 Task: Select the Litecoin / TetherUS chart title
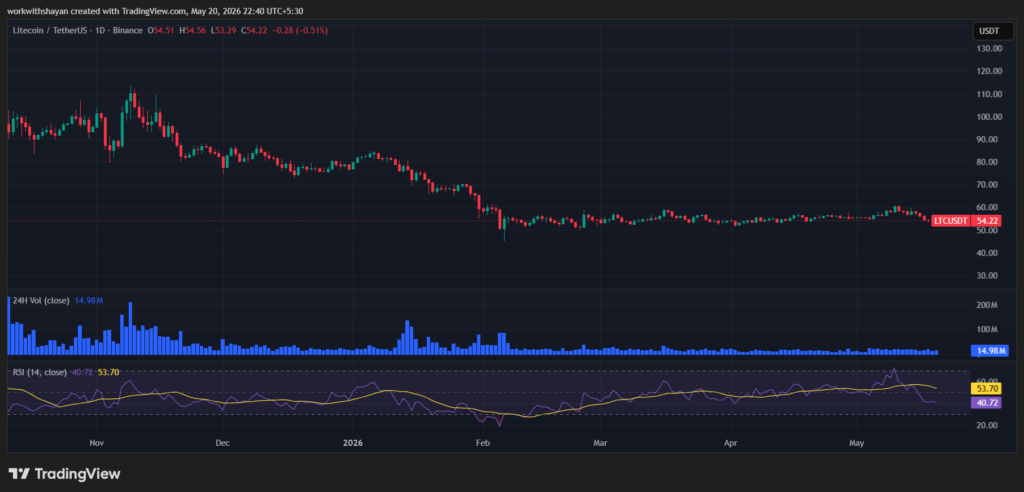tap(78, 30)
